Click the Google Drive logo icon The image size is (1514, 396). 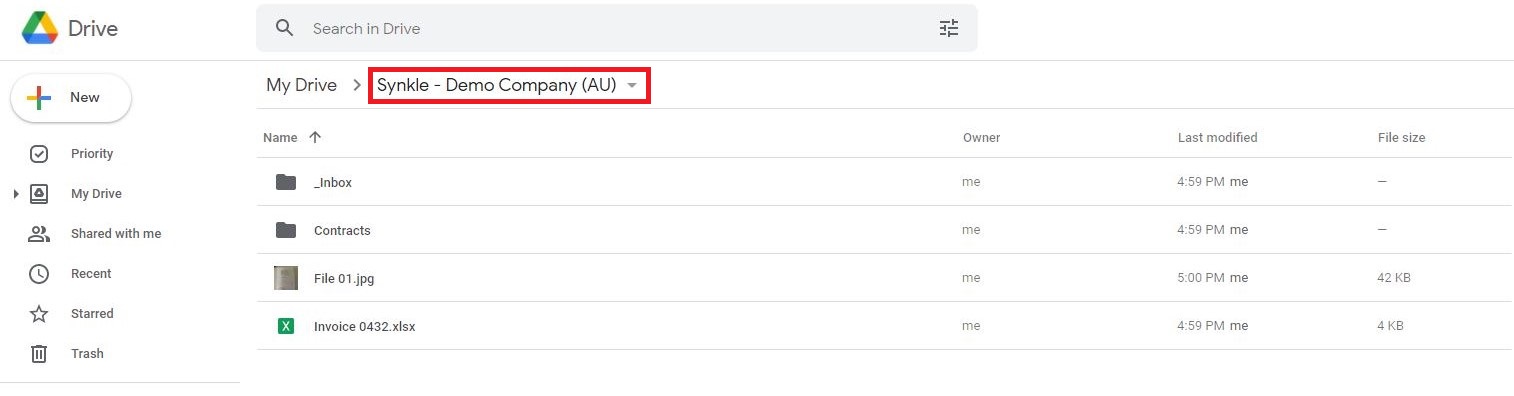(x=40, y=28)
